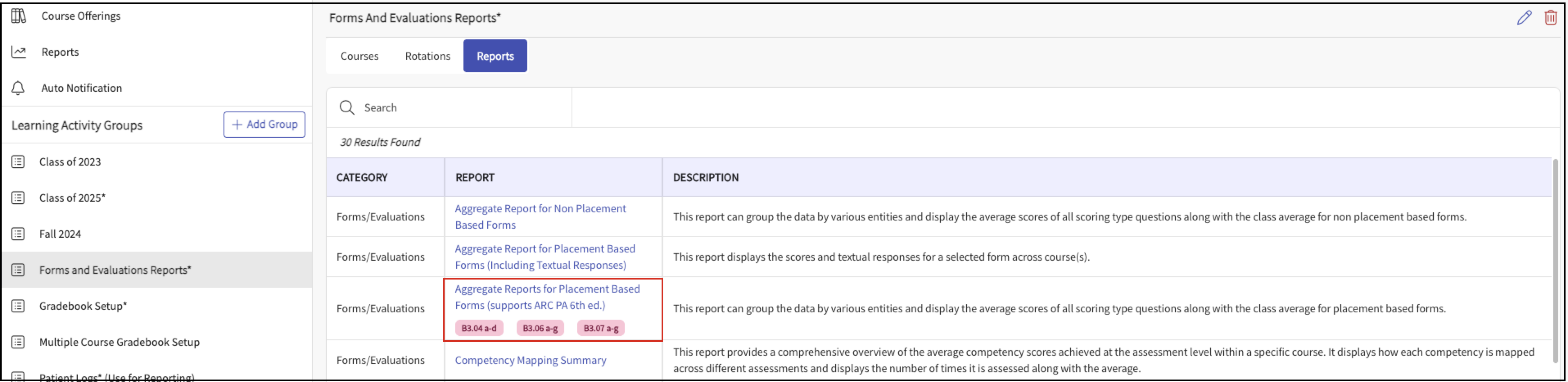Click the Auto Notification bell icon
The image size is (1568, 382).
(x=18, y=88)
